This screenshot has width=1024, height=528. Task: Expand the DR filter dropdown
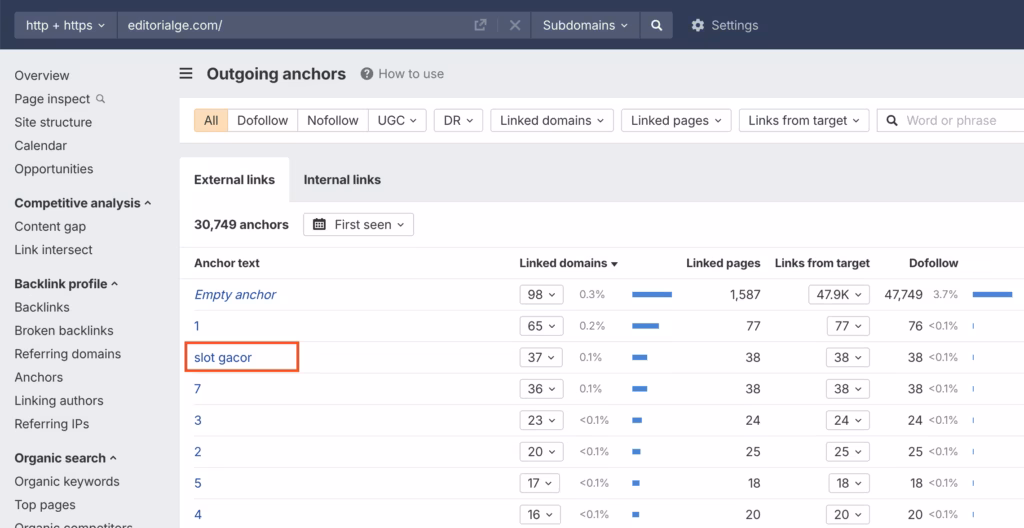pos(458,120)
